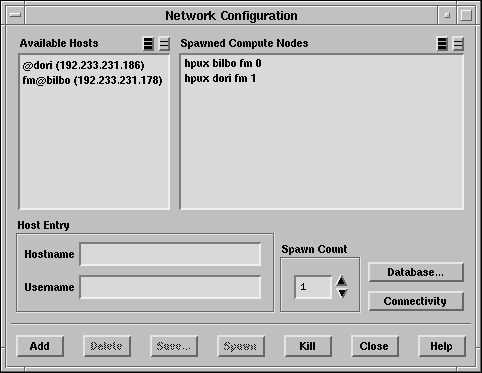This screenshot has height=373, width=482.
Task: Minimize the Network Configuration window
Action: click(x=447, y=15)
